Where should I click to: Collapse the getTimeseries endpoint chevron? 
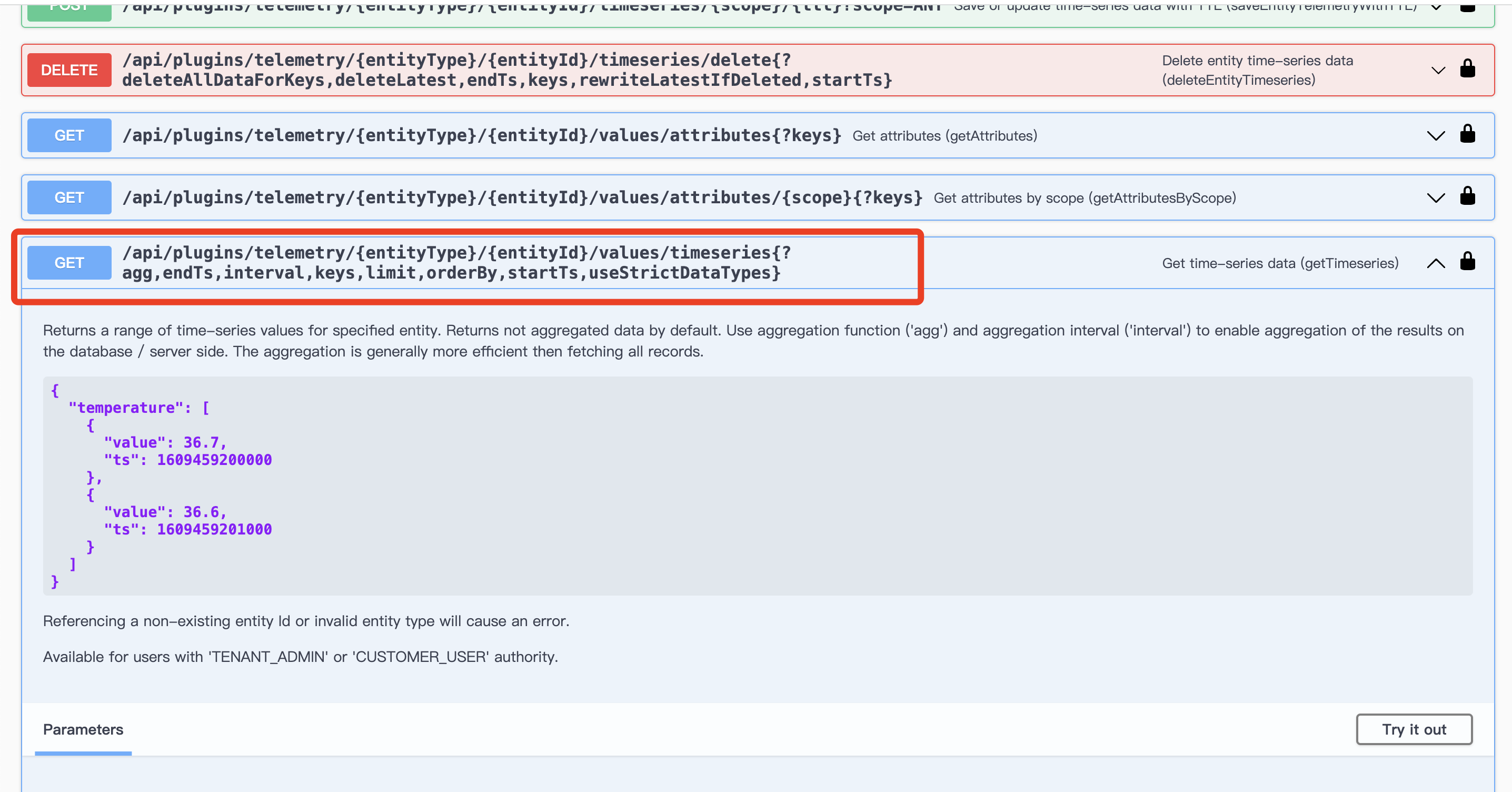(x=1436, y=263)
